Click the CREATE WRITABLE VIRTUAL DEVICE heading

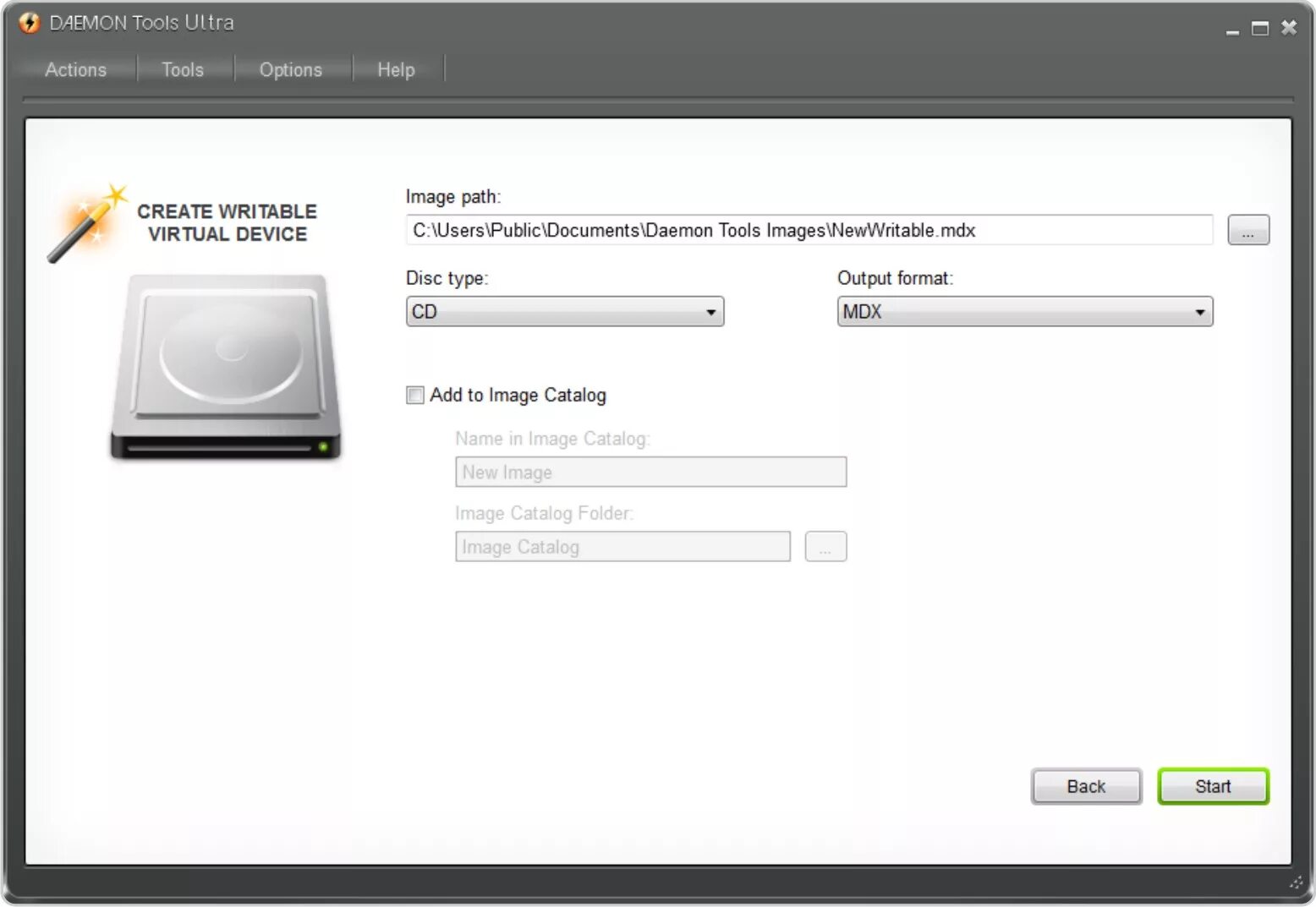(227, 222)
